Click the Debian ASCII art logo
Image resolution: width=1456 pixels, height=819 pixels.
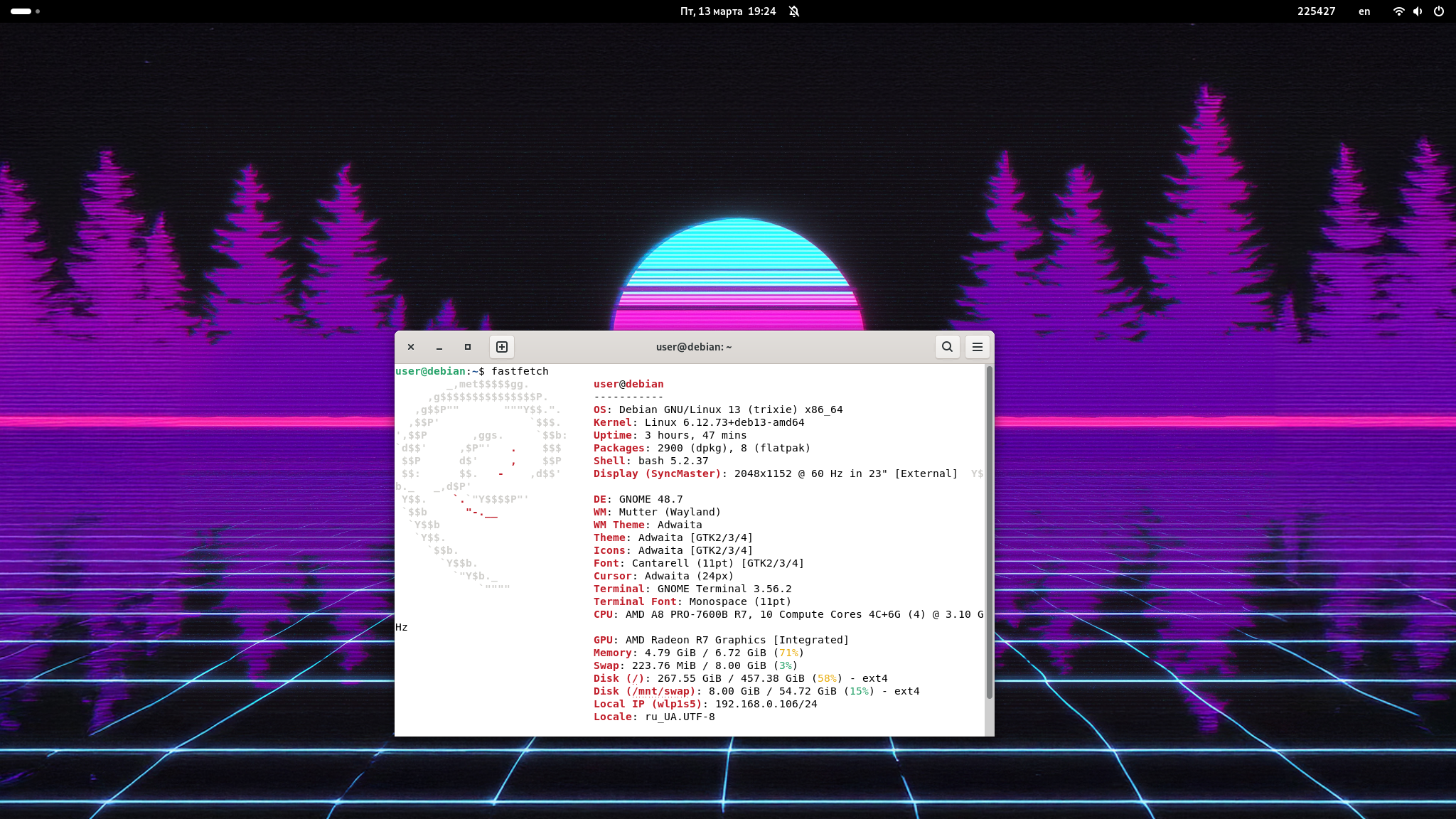pos(481,486)
